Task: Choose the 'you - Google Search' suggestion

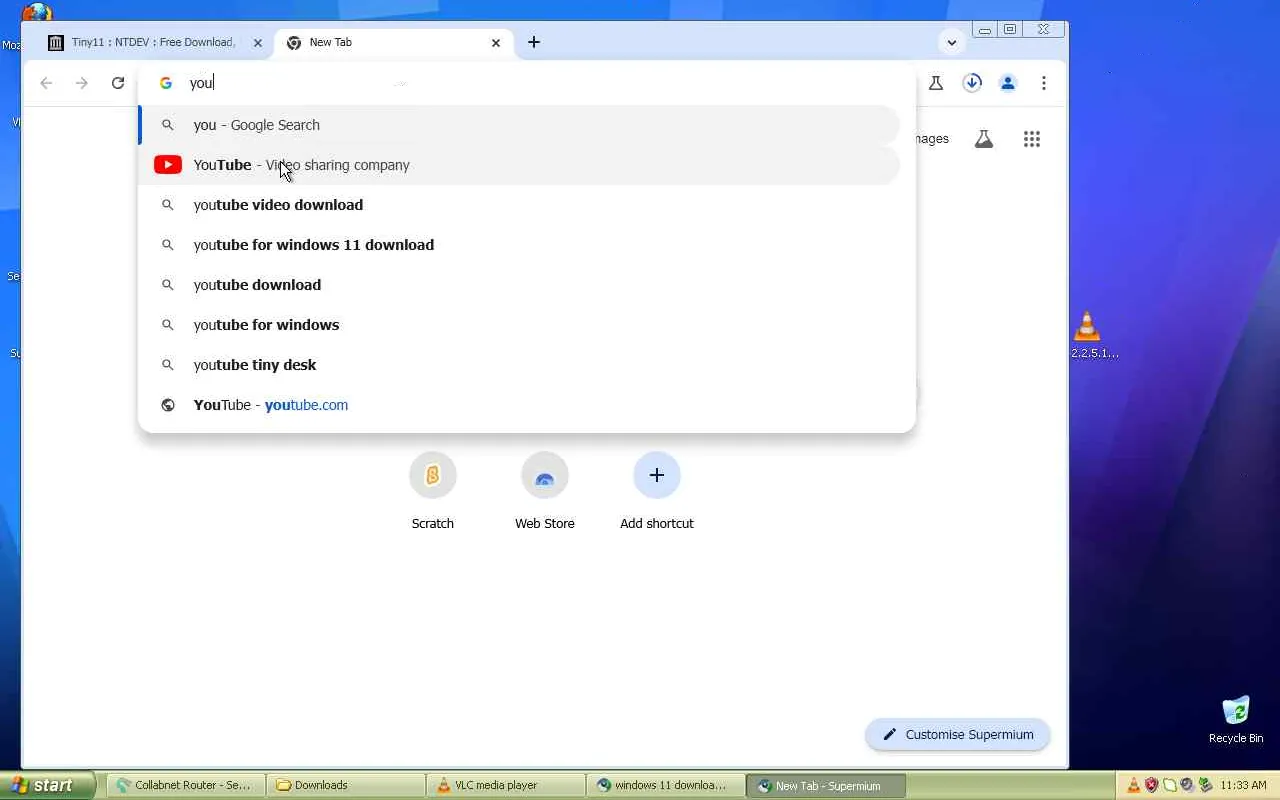Action: (520, 125)
